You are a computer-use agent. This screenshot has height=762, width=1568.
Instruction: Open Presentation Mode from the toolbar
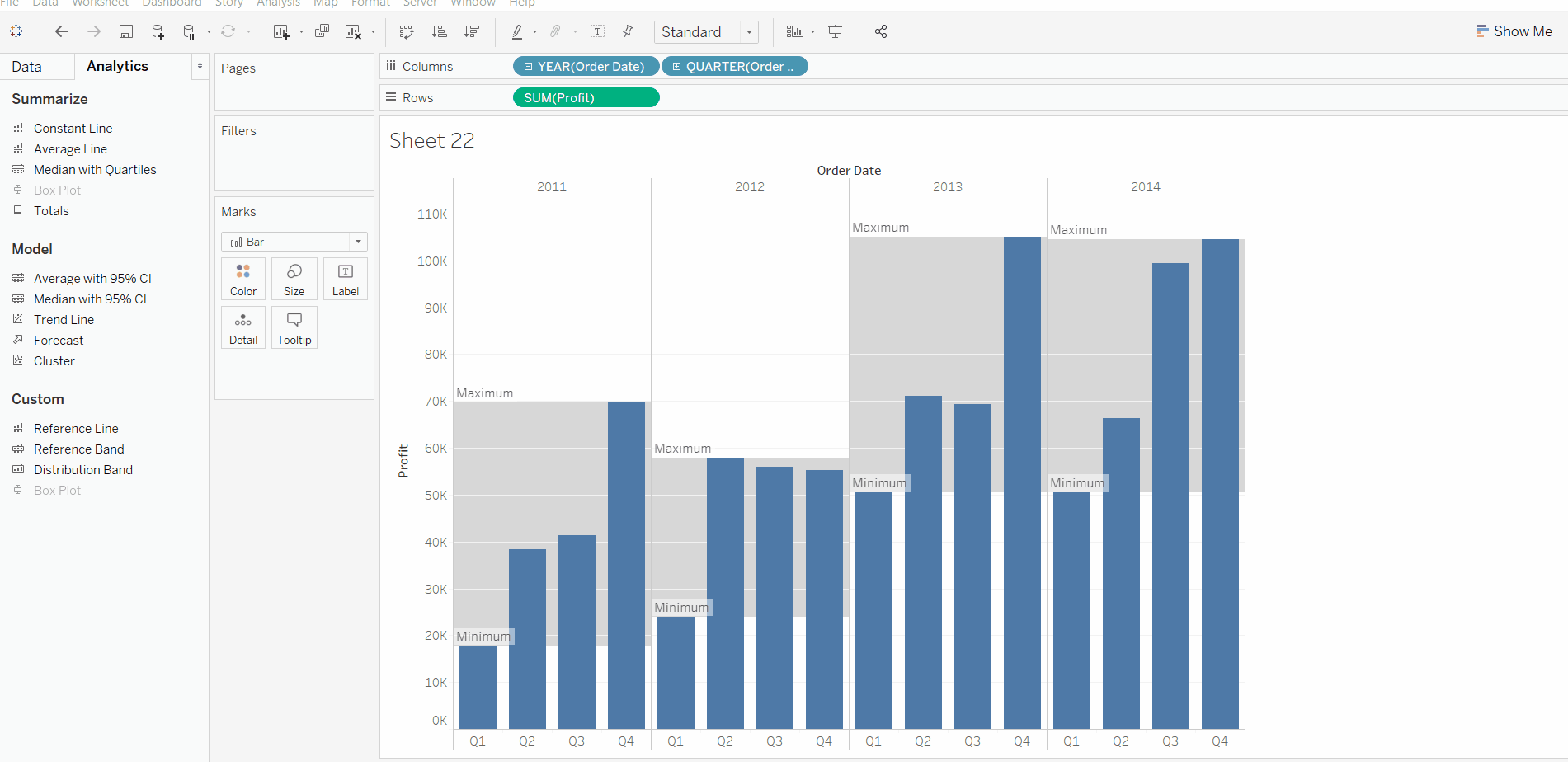pos(835,31)
